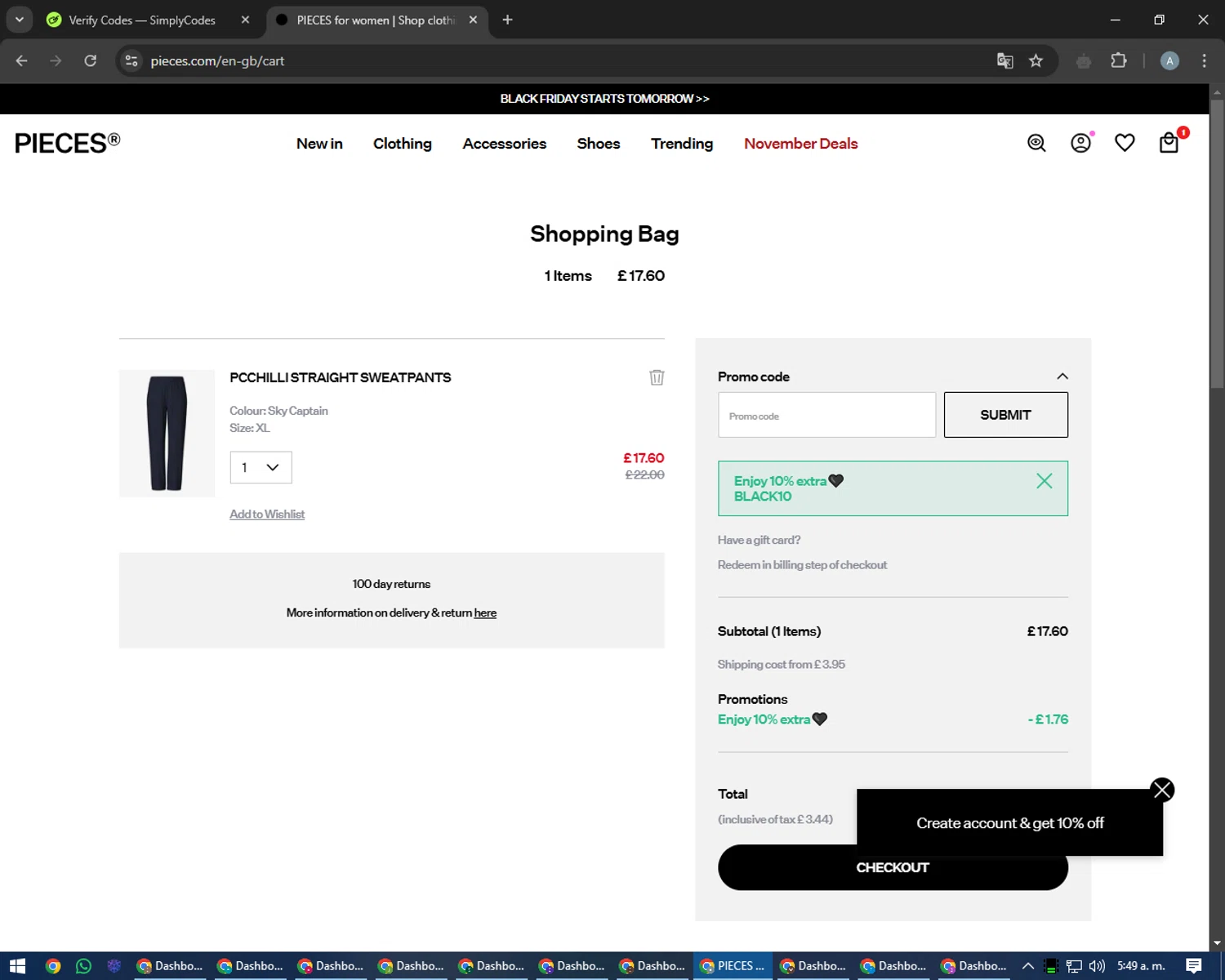1225x980 pixels.
Task: Remove the BLACK10 promo code
Action: (x=1044, y=481)
